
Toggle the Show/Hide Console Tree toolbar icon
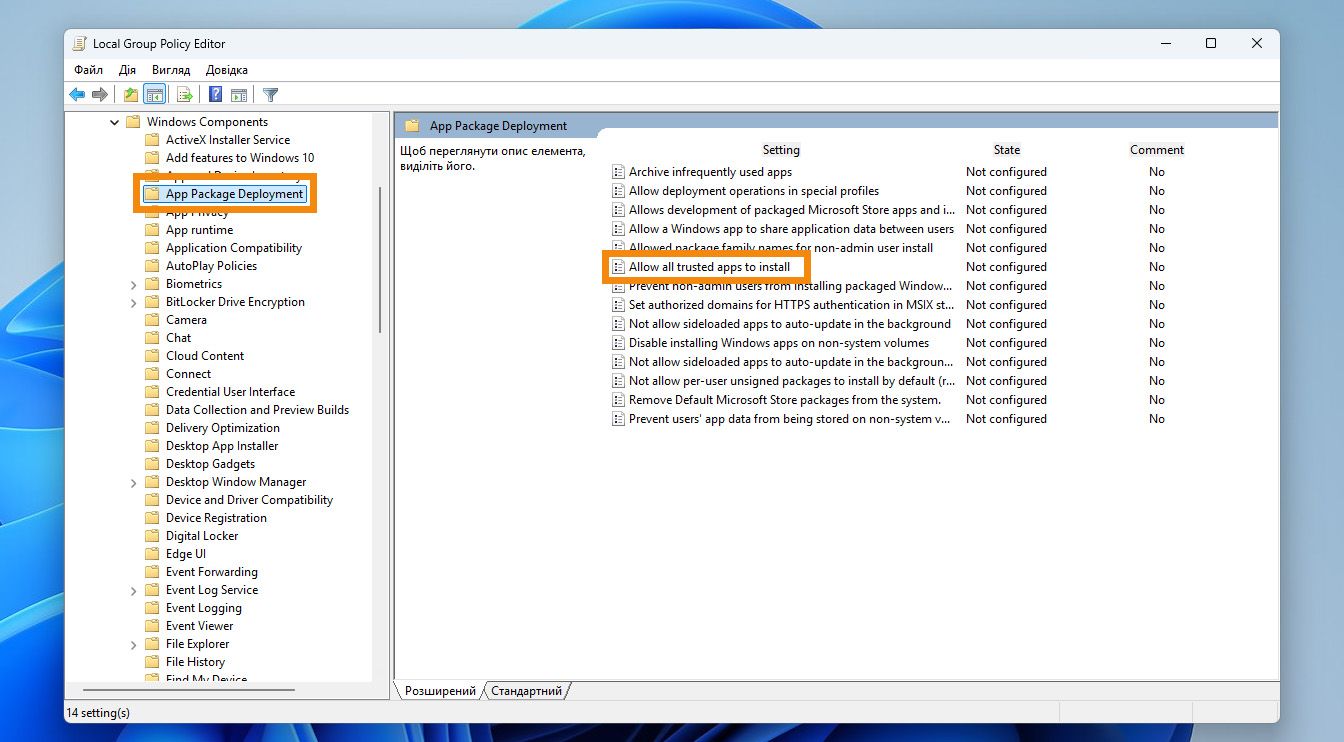[154, 95]
